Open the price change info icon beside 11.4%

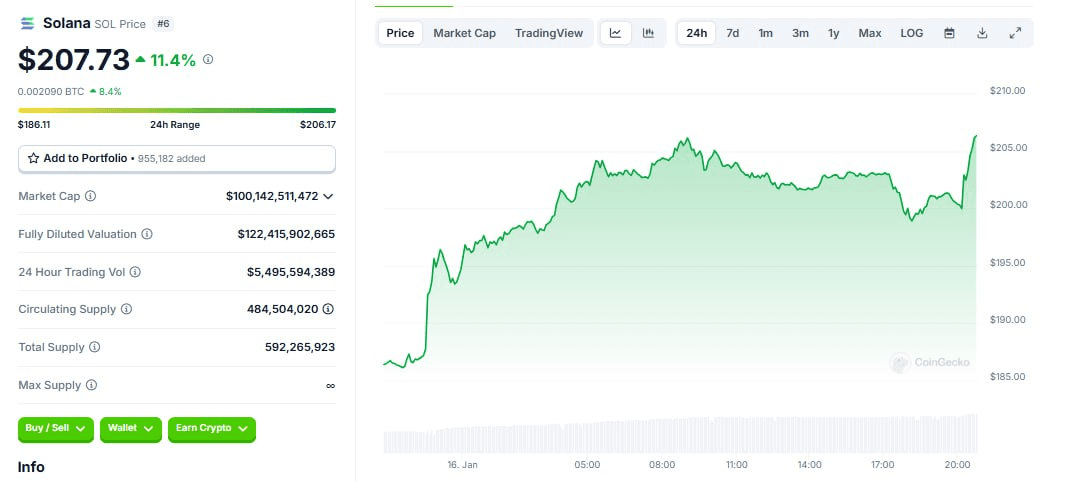(x=208, y=60)
